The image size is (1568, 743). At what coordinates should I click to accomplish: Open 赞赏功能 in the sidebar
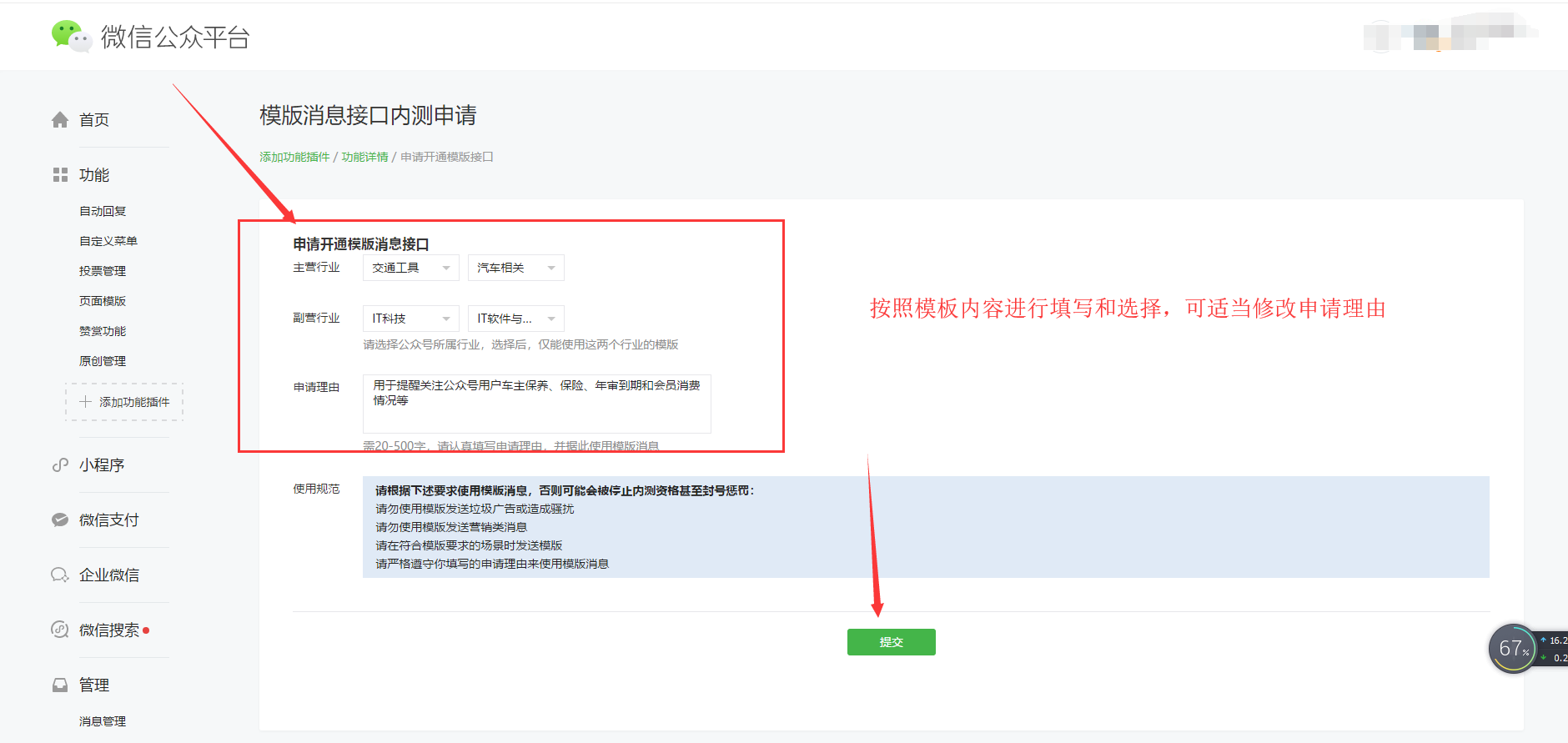click(103, 331)
